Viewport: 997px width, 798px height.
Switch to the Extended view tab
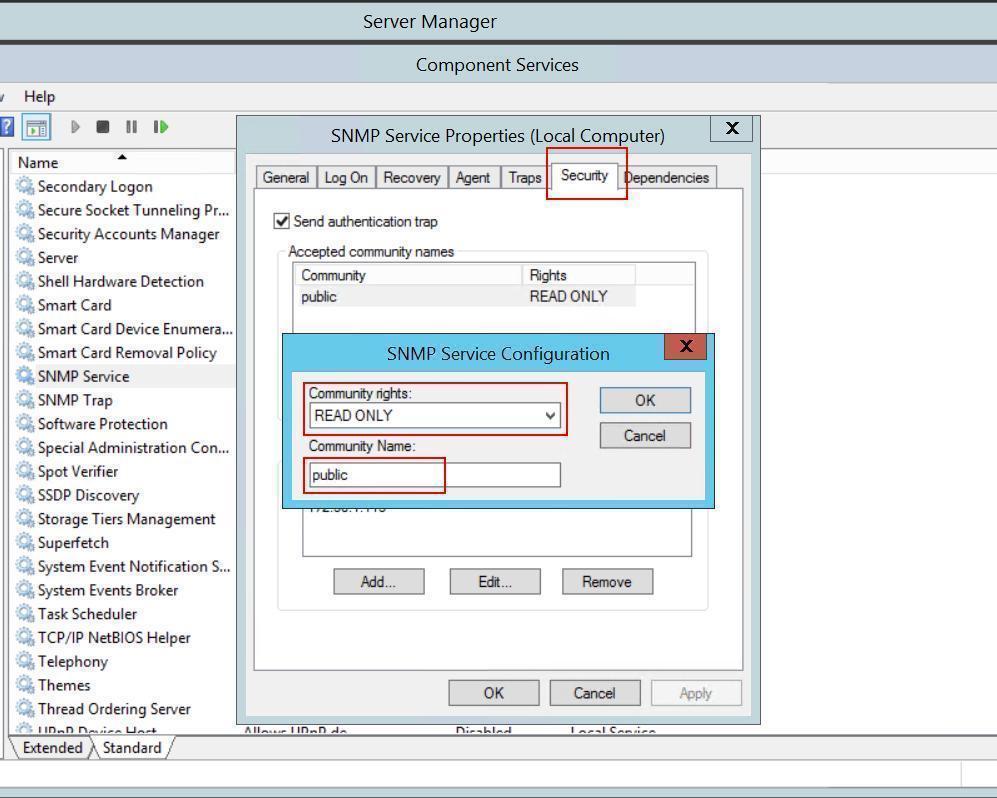[52, 748]
